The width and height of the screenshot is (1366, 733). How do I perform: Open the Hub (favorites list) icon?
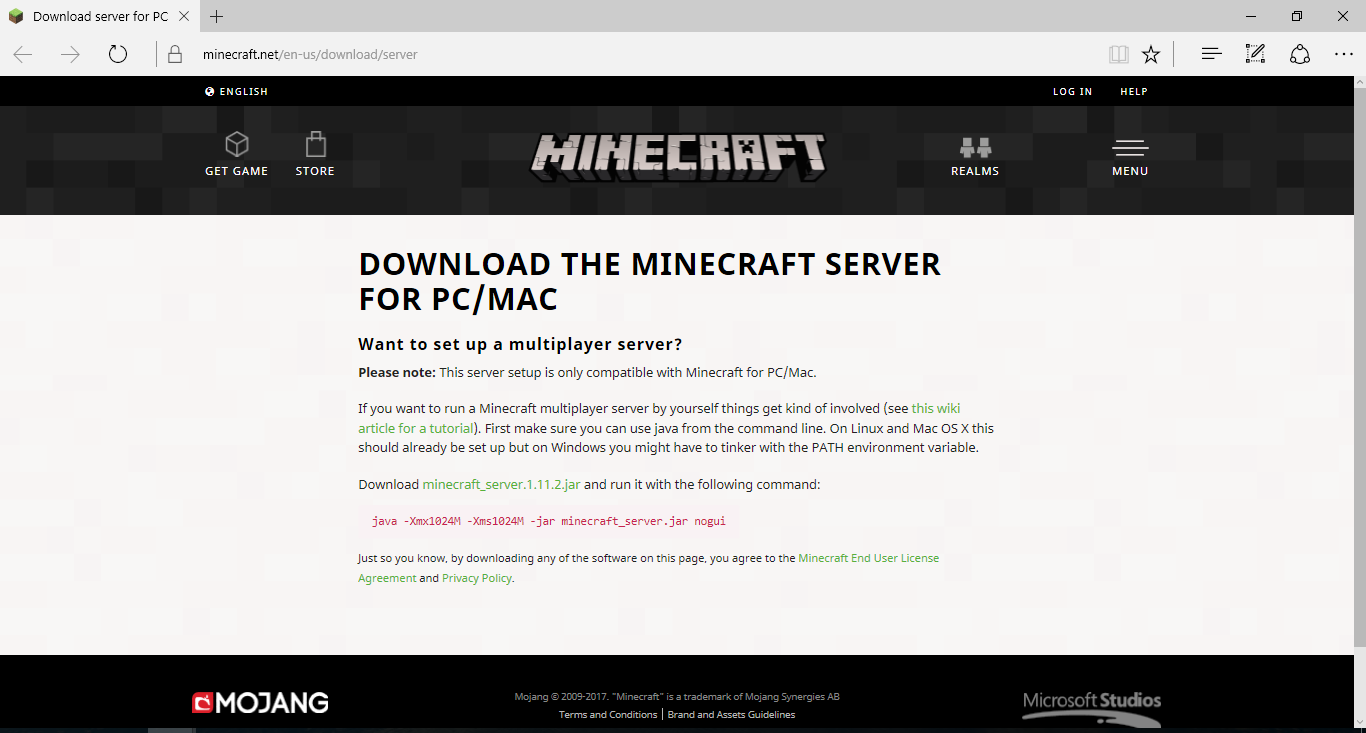[x=1211, y=54]
